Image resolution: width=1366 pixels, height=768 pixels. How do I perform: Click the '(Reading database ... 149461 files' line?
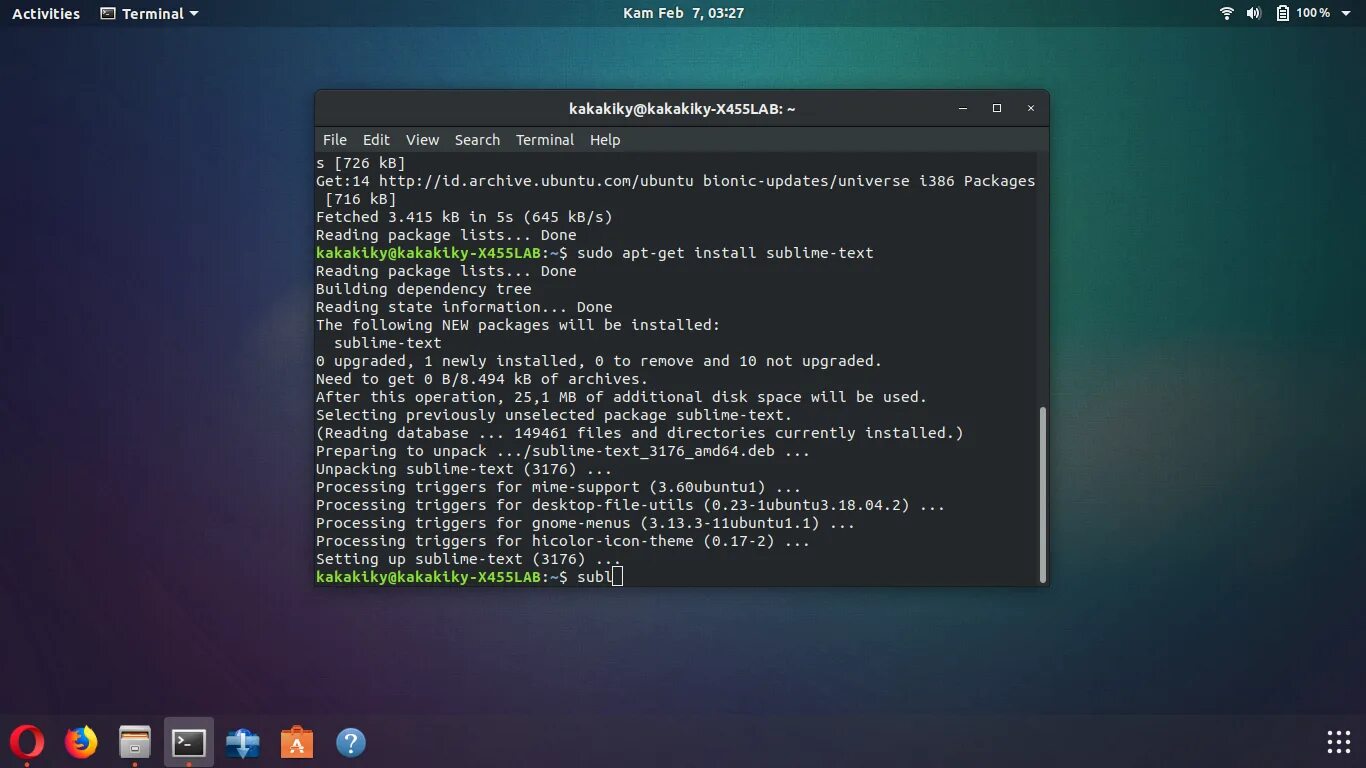tap(640, 433)
